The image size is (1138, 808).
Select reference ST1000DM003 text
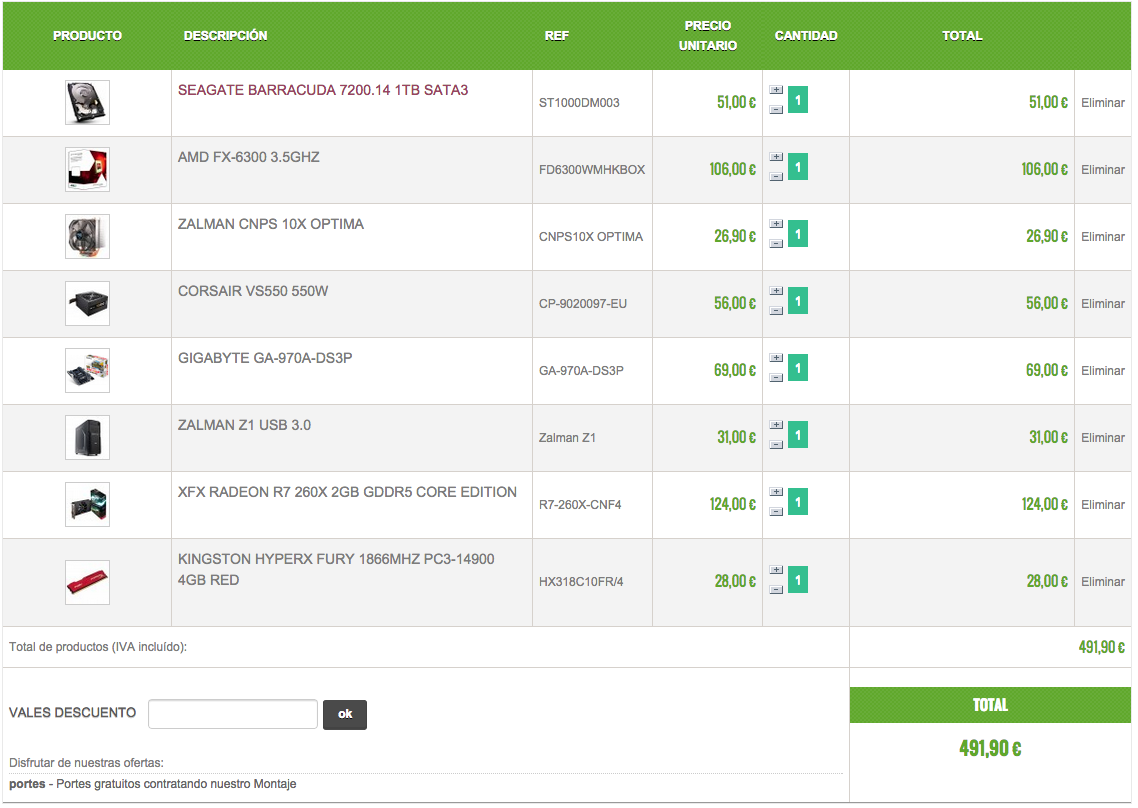(579, 103)
